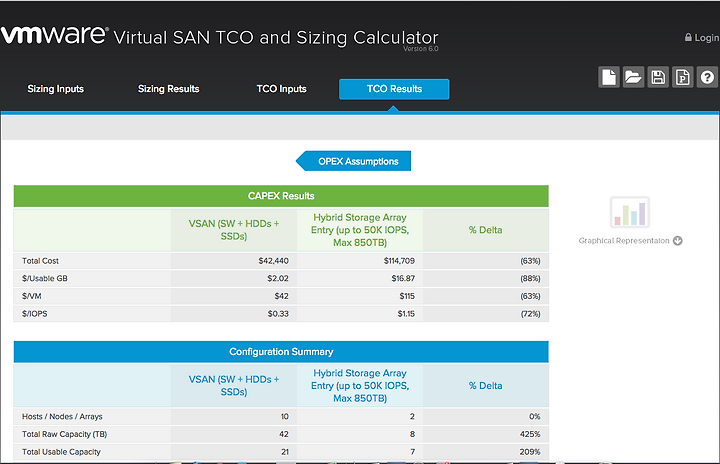Open the TCO Inputs tab
720x464 pixels.
pos(281,89)
